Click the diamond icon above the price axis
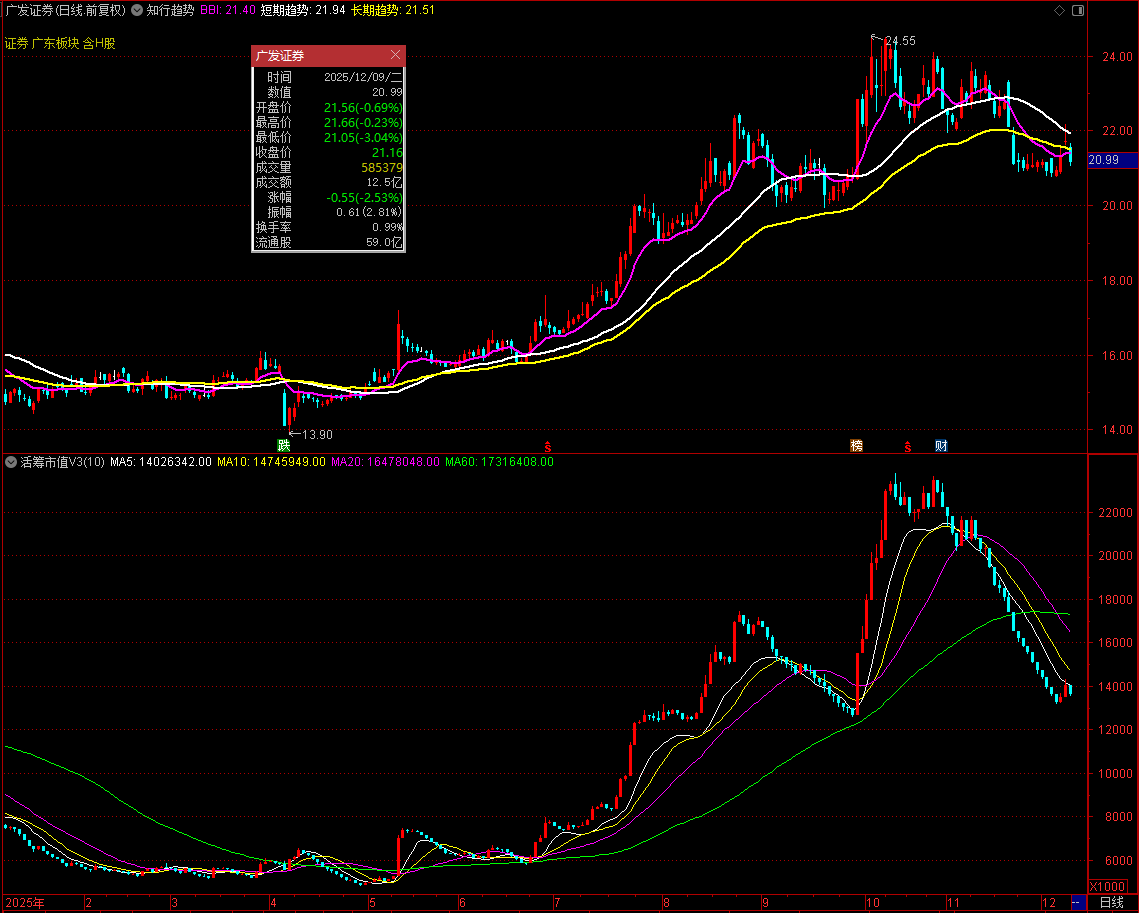1139x913 pixels. 1060,10
